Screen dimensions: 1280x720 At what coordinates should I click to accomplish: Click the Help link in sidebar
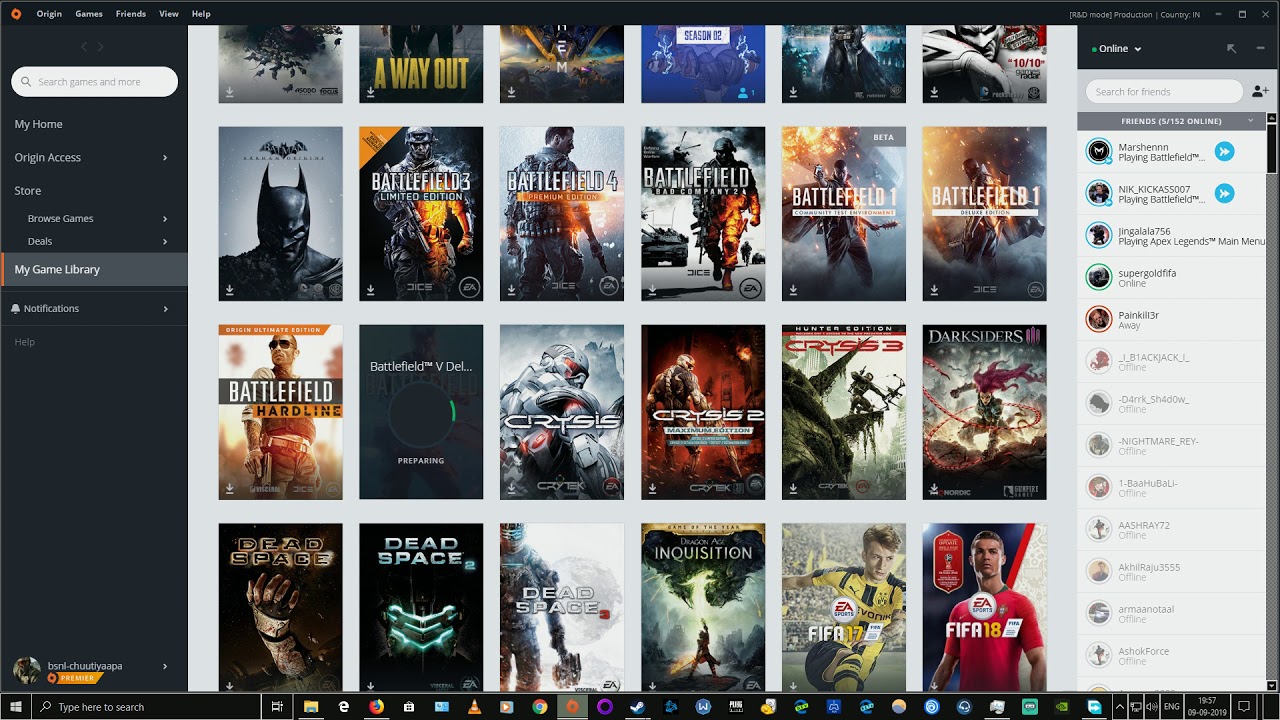25,342
